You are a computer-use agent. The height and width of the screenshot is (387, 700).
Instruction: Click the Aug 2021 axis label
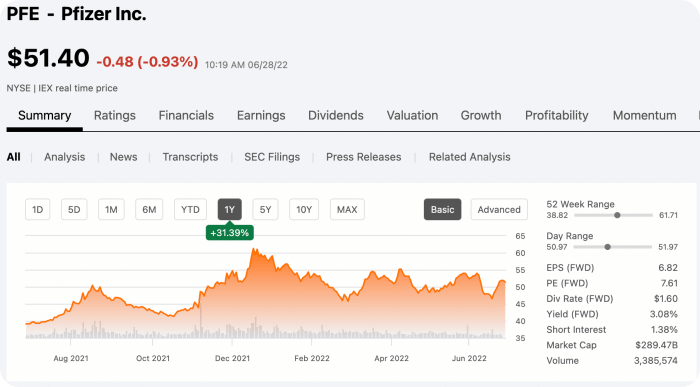(x=71, y=358)
